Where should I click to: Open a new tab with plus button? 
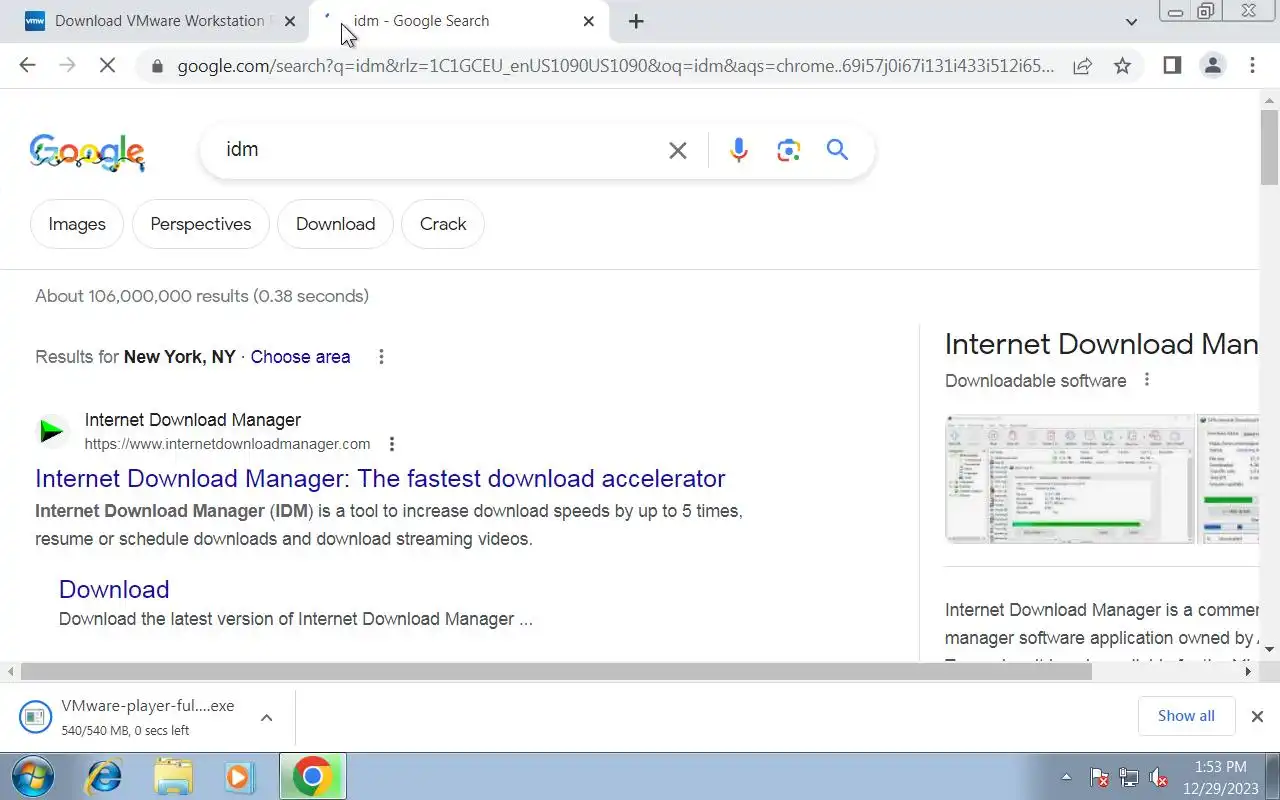(636, 21)
